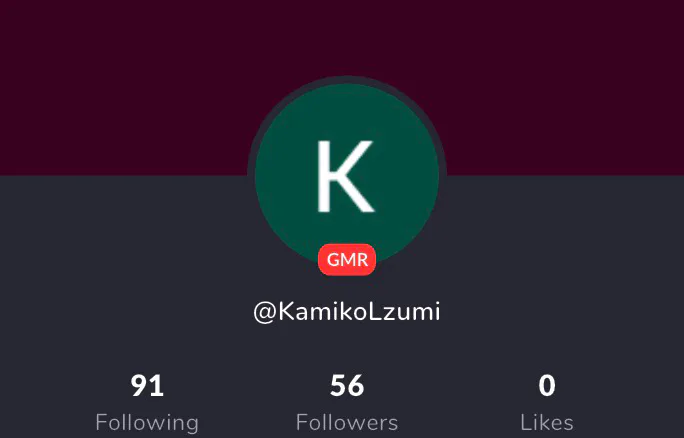This screenshot has height=438, width=684.
Task: Open the Following list label
Action: [x=147, y=422]
